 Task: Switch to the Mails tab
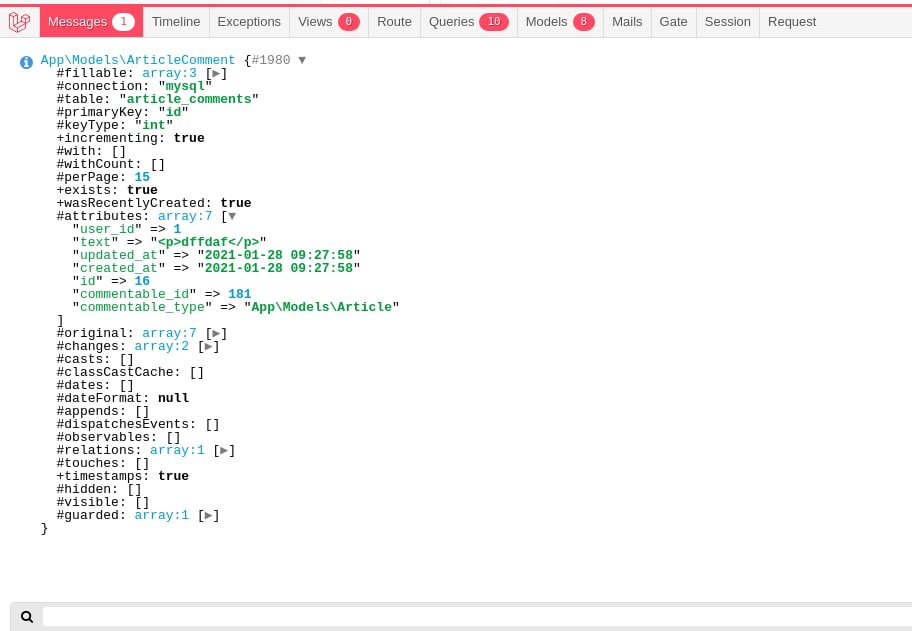tap(627, 22)
